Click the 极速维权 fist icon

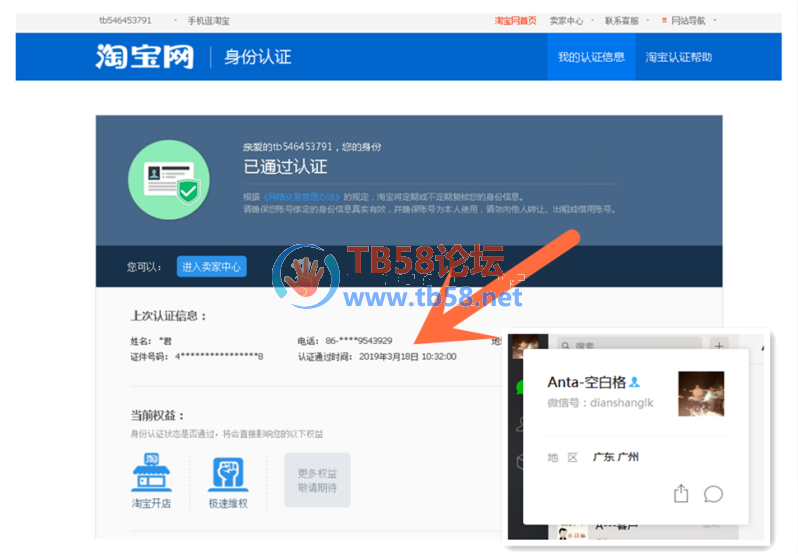pos(227,470)
